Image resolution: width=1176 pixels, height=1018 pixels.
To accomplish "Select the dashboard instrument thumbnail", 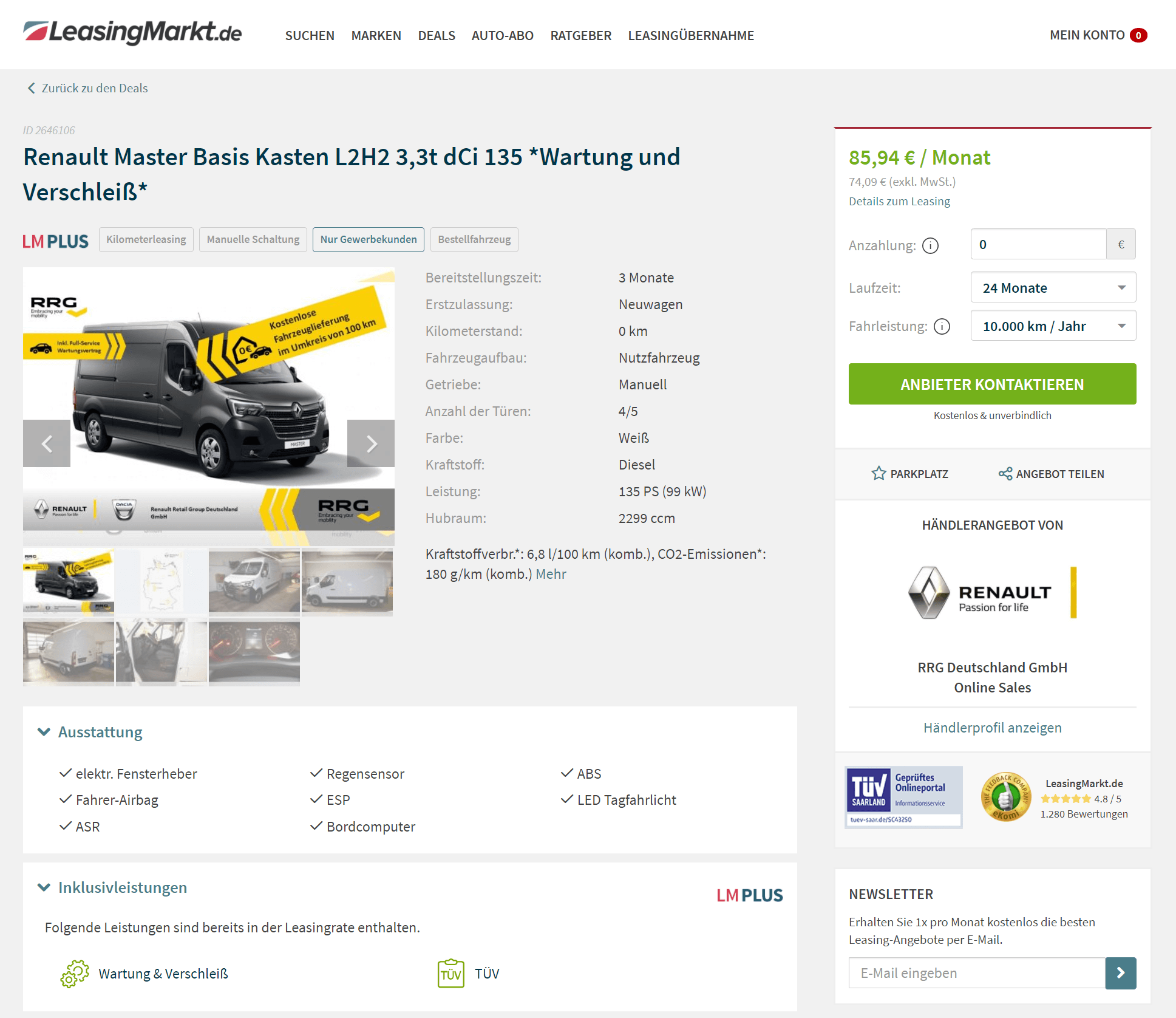I will tap(254, 652).
